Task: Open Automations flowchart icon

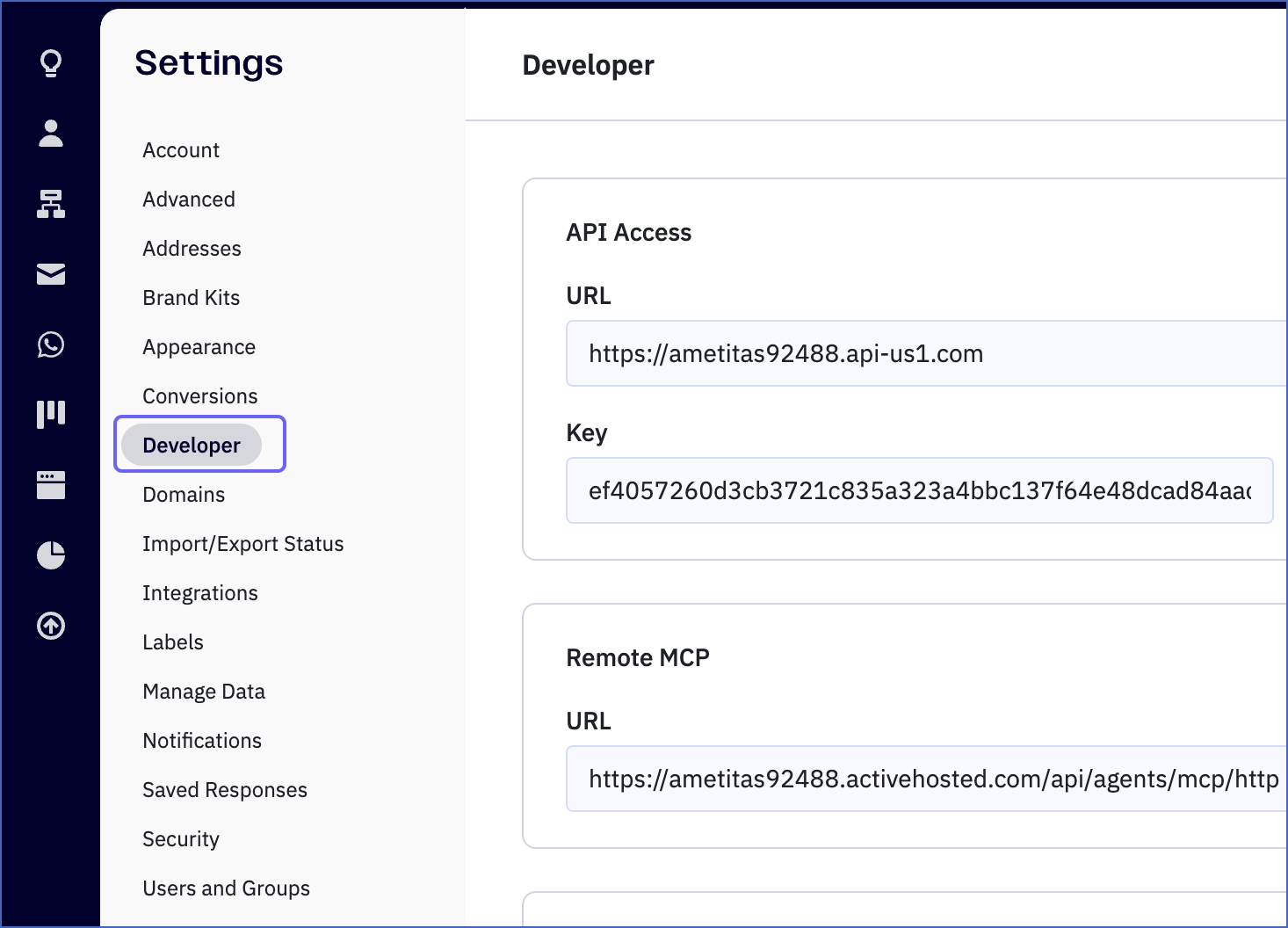Action: pos(51,204)
